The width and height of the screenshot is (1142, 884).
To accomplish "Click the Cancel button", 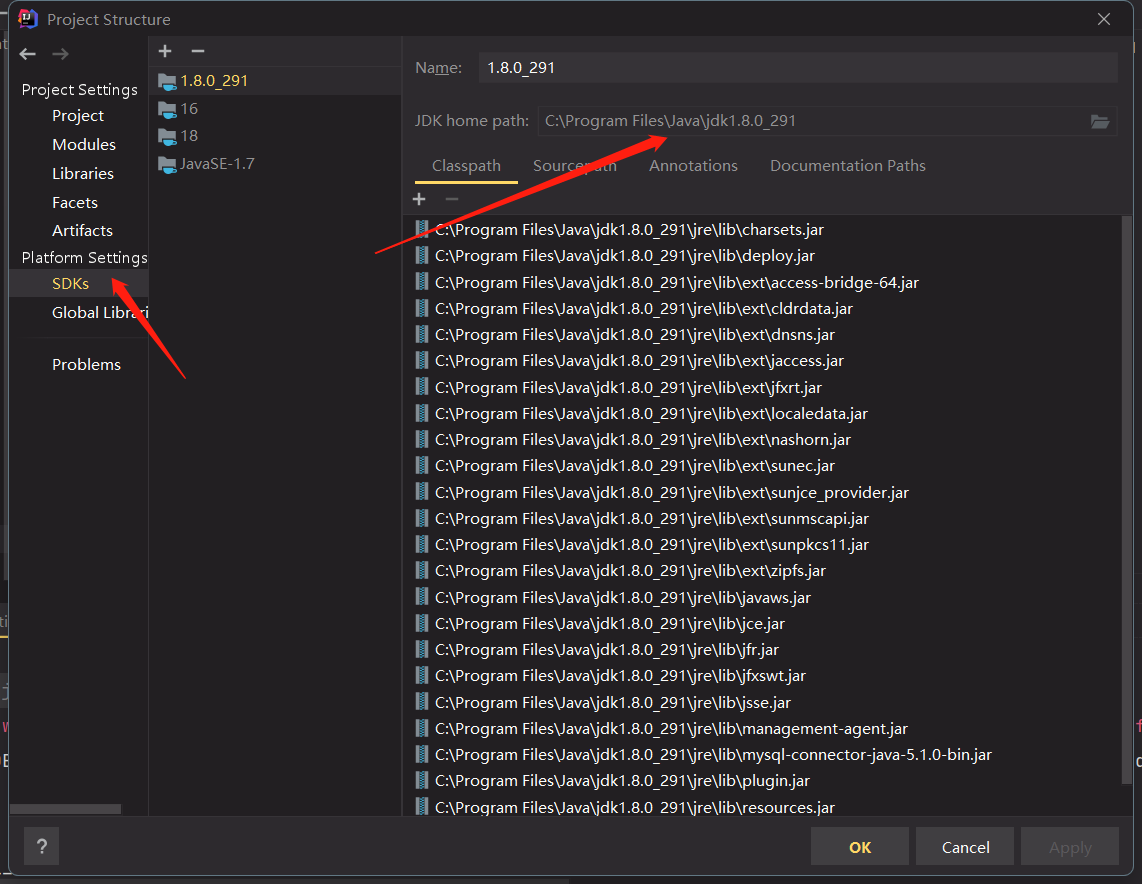I will pos(965,846).
